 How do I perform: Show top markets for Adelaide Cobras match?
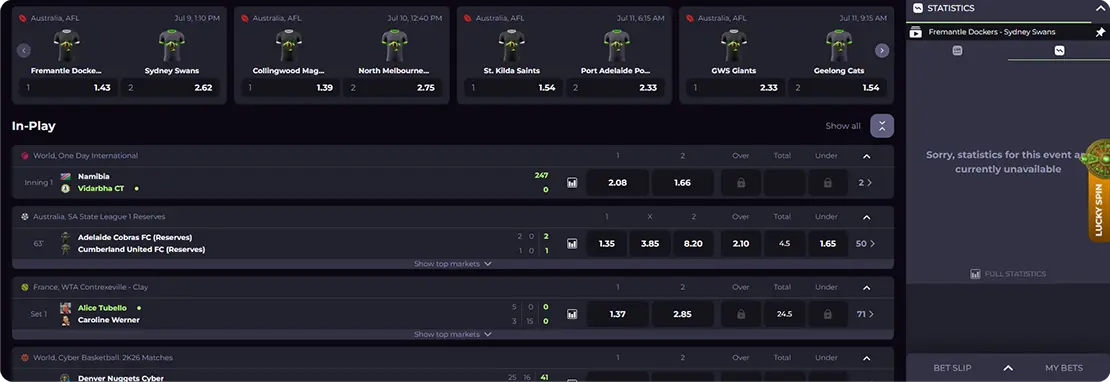click(x=452, y=264)
